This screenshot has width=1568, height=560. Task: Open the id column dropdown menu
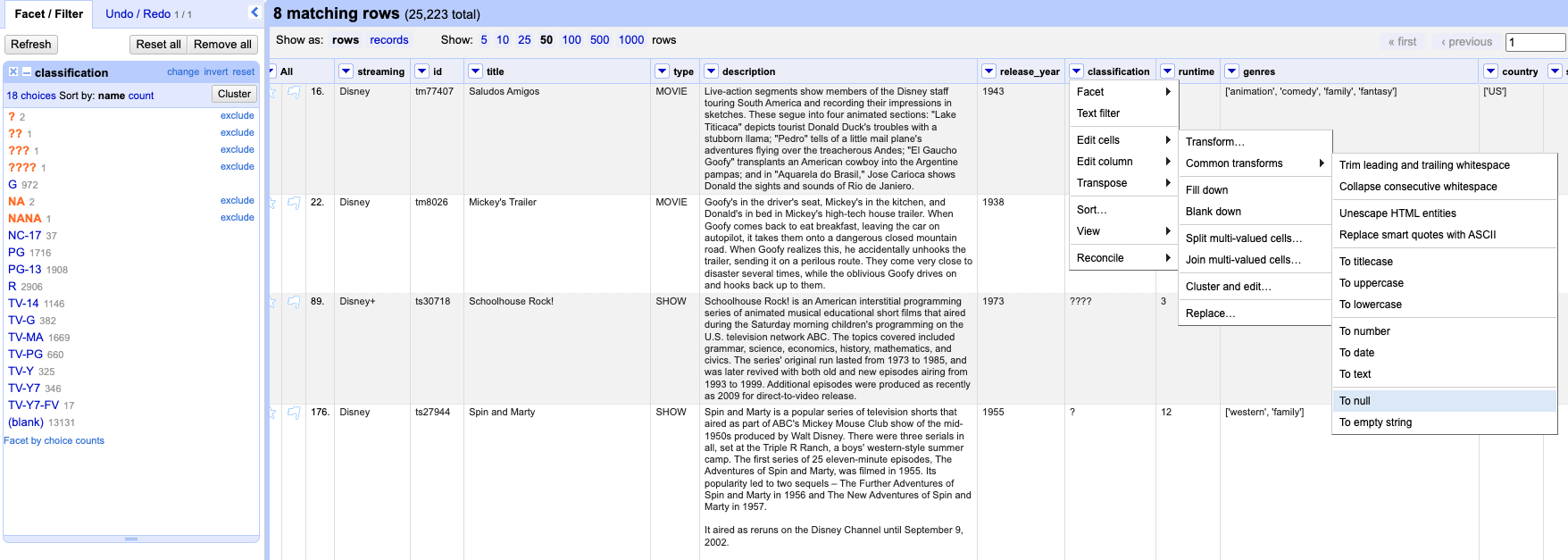(x=422, y=71)
